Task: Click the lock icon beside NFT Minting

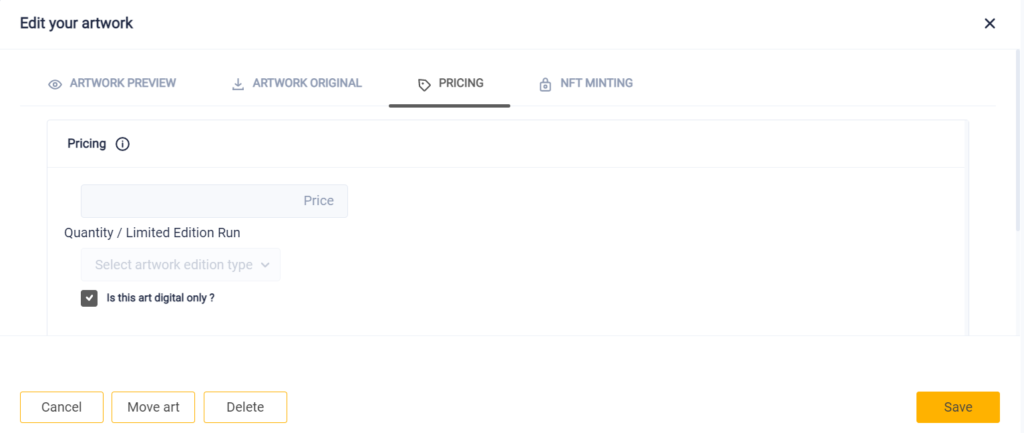Action: 545,85
